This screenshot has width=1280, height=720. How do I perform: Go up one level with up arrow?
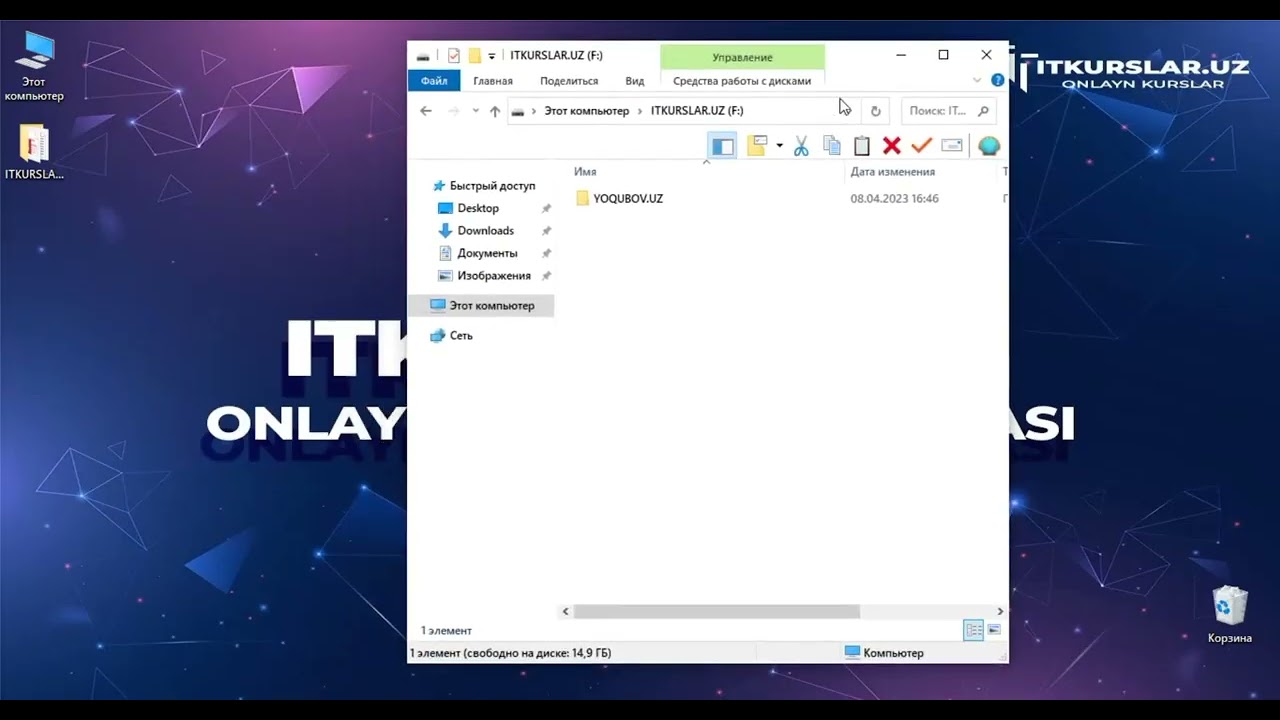click(495, 111)
